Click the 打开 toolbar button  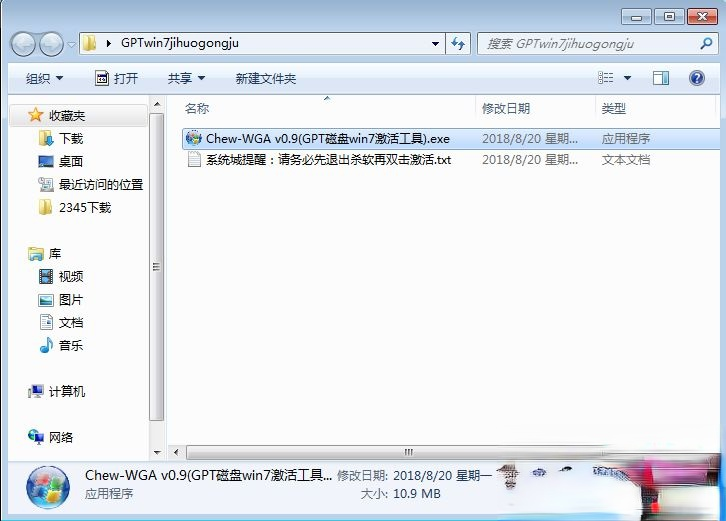click(116, 78)
